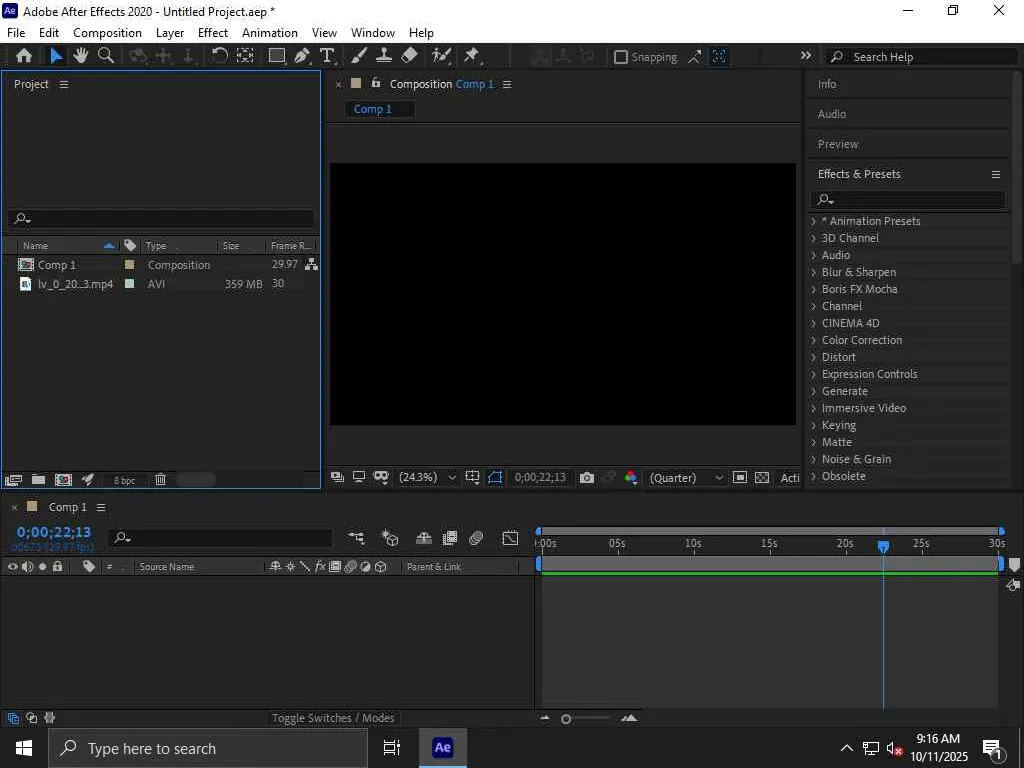Show hidden toolbar items with double chevron
This screenshot has height=768, width=1024.
[806, 56]
